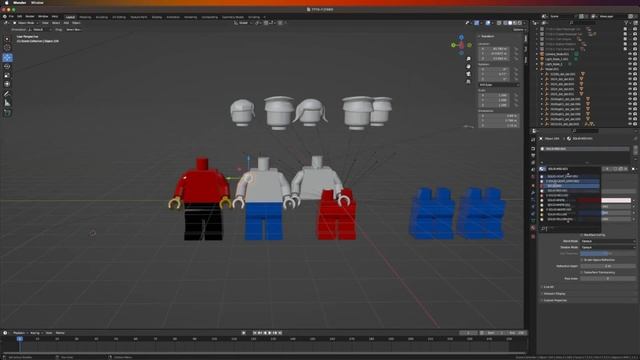
Task: Open the Output properties tab
Action: [x=533, y=156]
